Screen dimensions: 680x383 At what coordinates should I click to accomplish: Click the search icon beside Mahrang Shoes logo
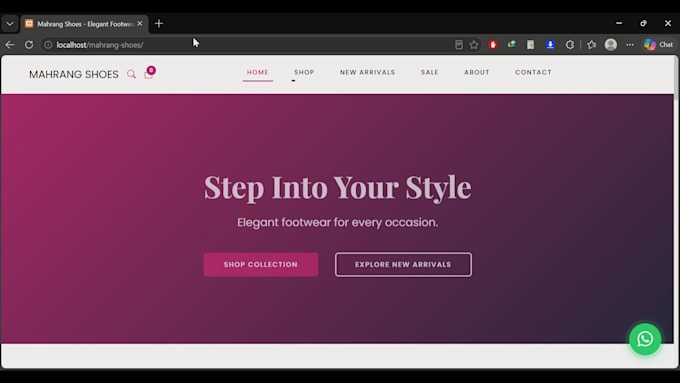(131, 74)
